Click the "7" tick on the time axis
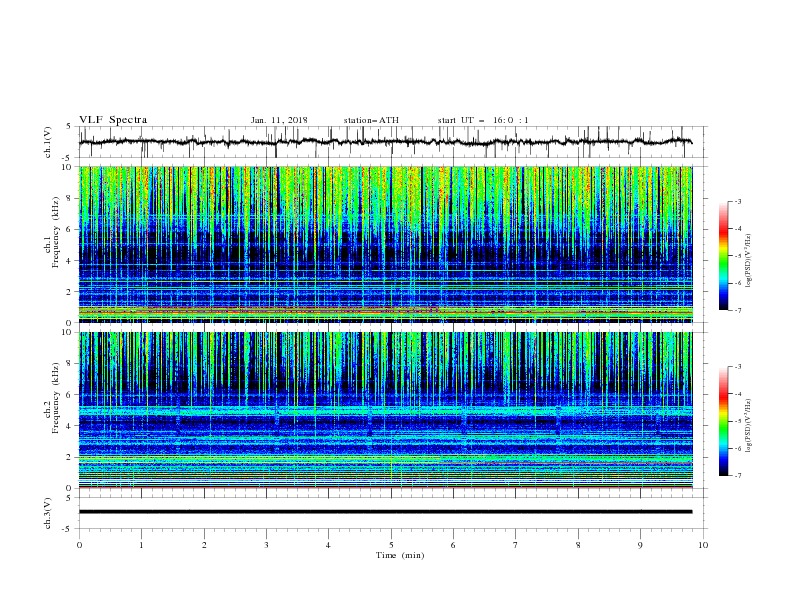 tap(516, 545)
